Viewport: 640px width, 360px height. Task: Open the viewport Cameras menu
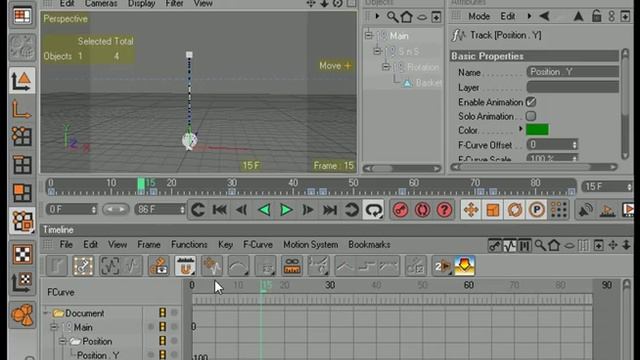point(101,4)
